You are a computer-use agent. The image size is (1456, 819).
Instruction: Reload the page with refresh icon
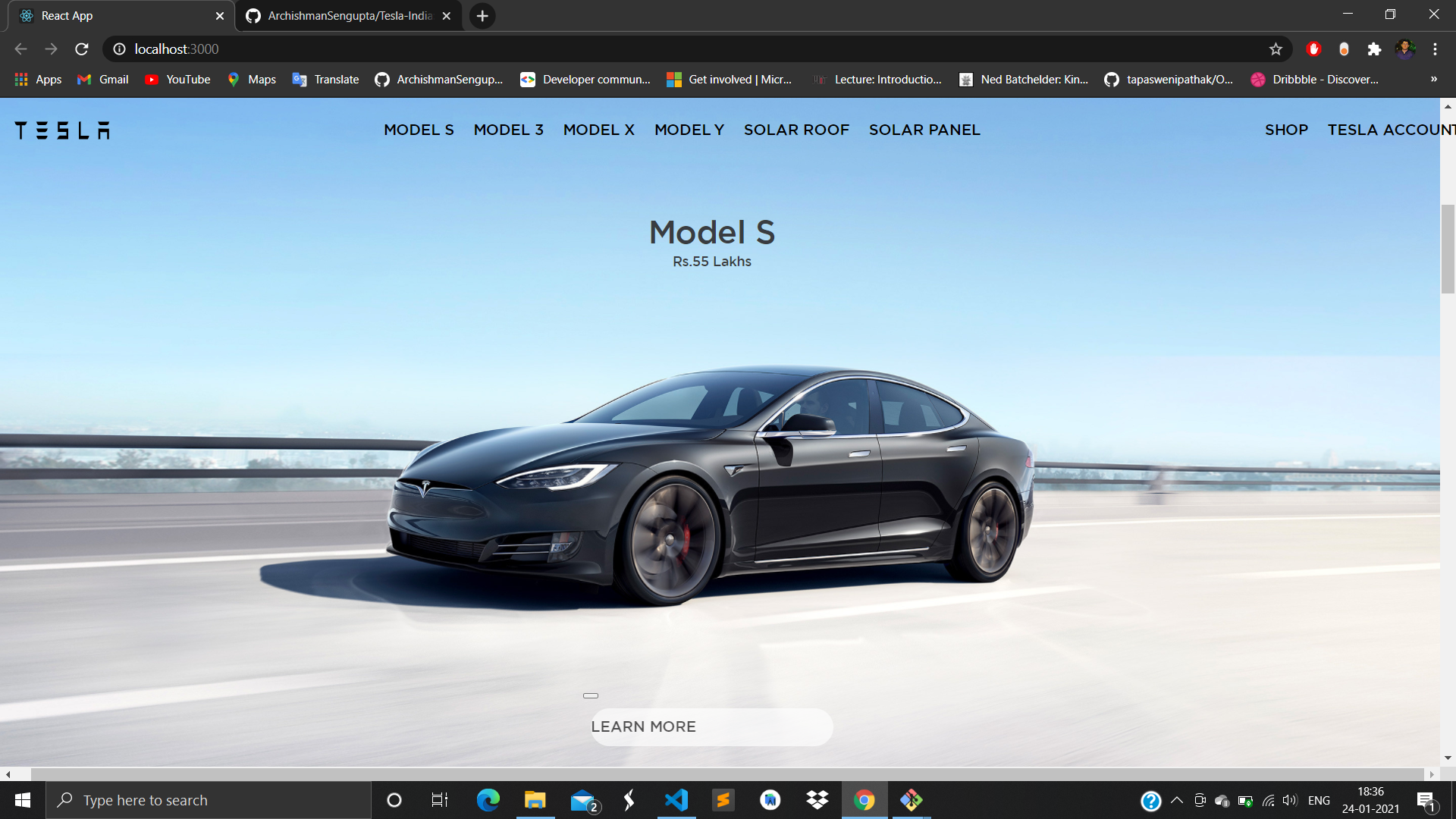[82, 49]
